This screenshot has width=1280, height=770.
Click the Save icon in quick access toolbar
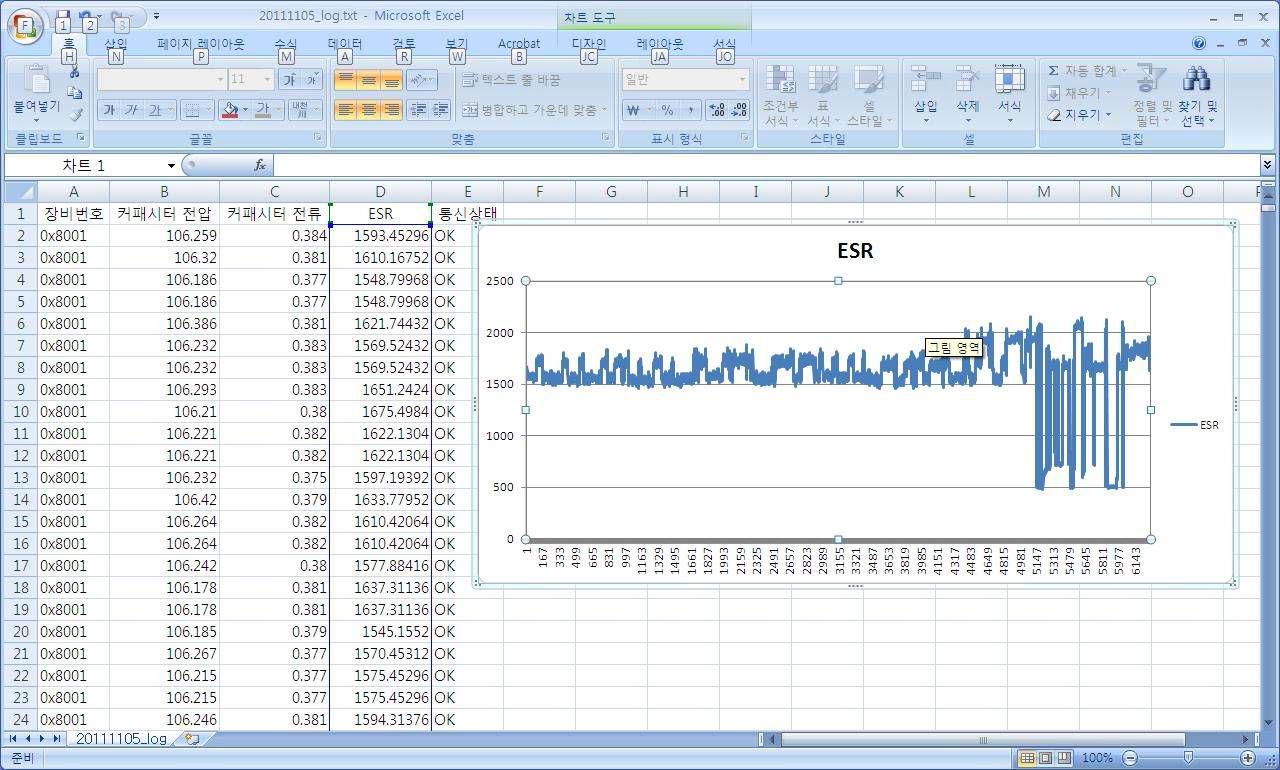tap(63, 17)
